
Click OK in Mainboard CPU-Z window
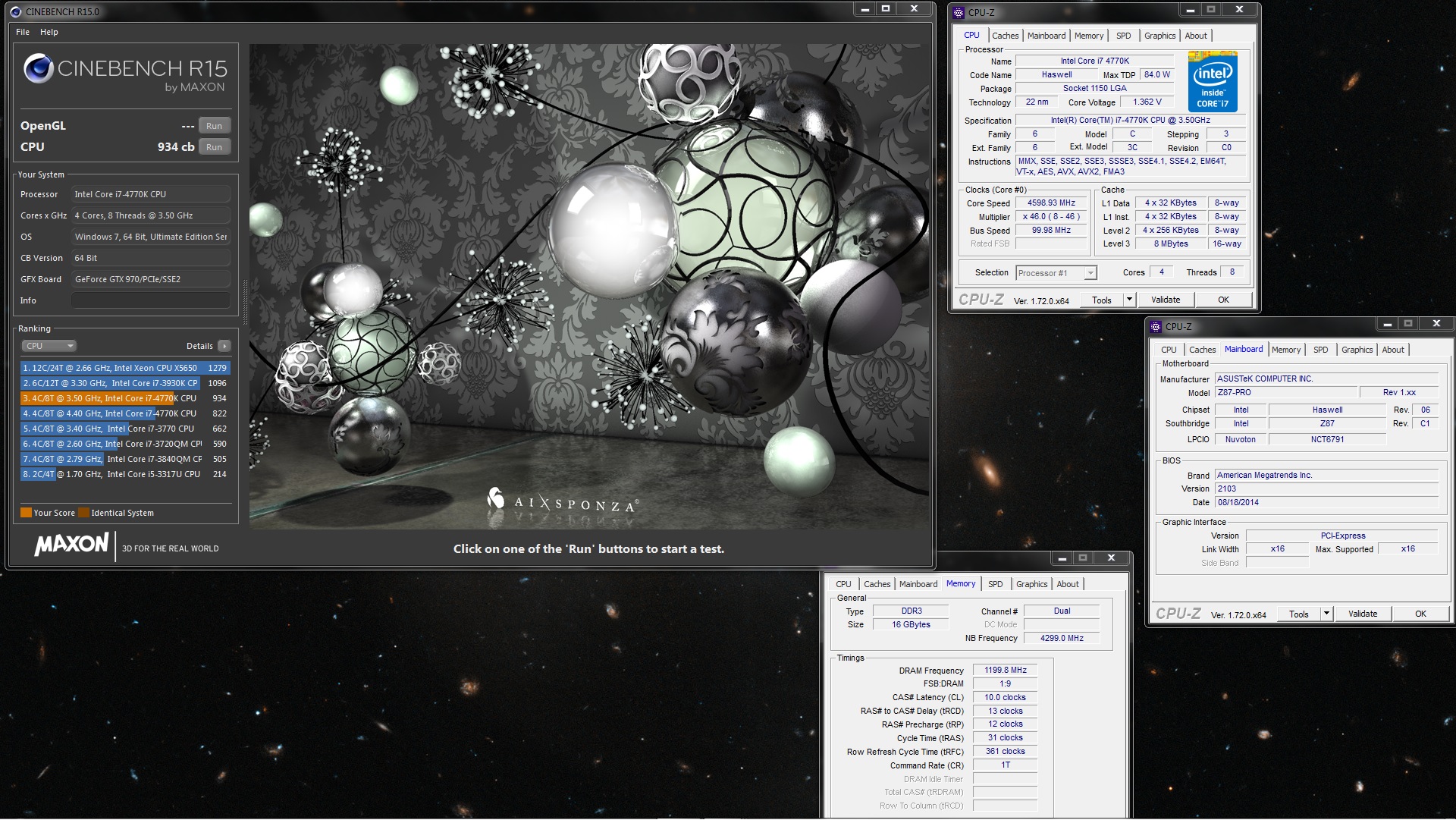1420,614
